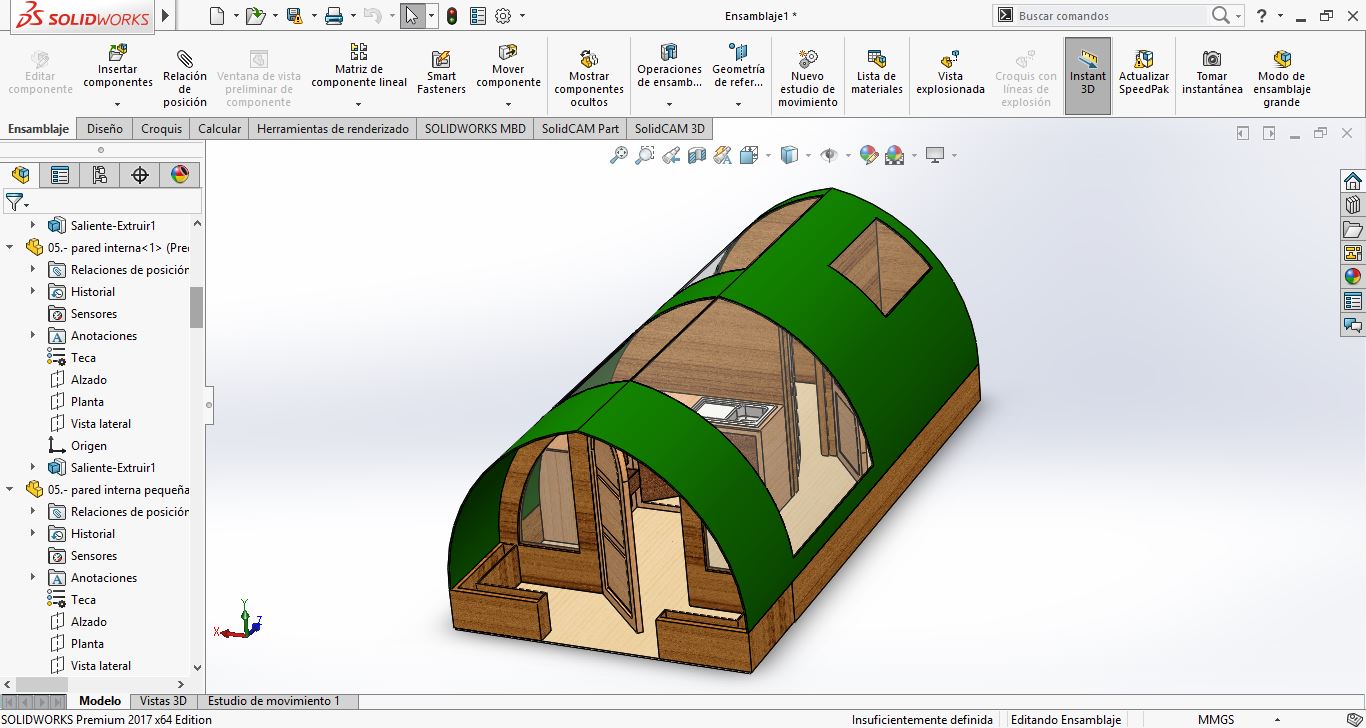Toggle Mostrar componentes ocultos

589,76
